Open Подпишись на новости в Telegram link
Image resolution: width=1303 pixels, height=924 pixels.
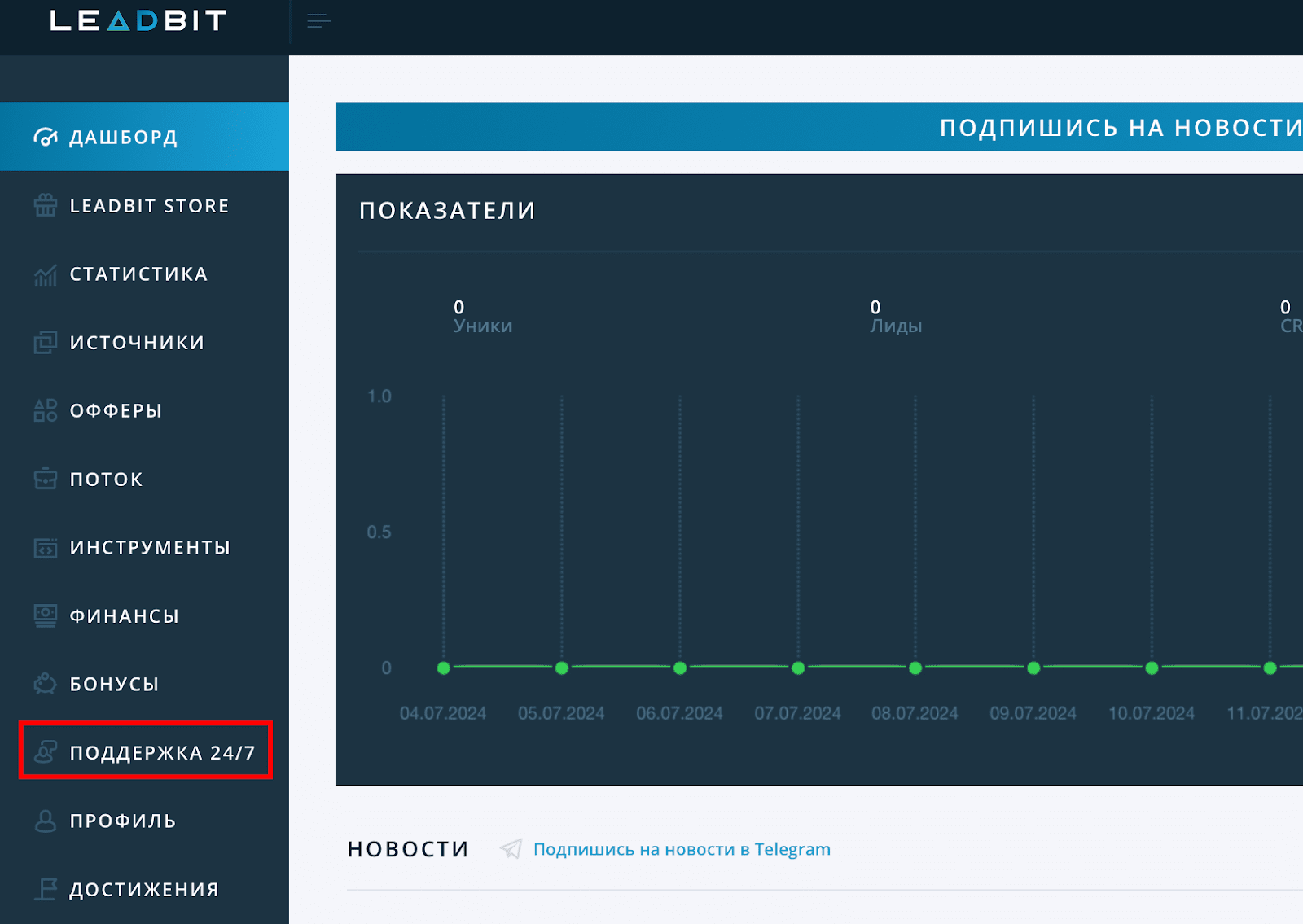(x=682, y=848)
